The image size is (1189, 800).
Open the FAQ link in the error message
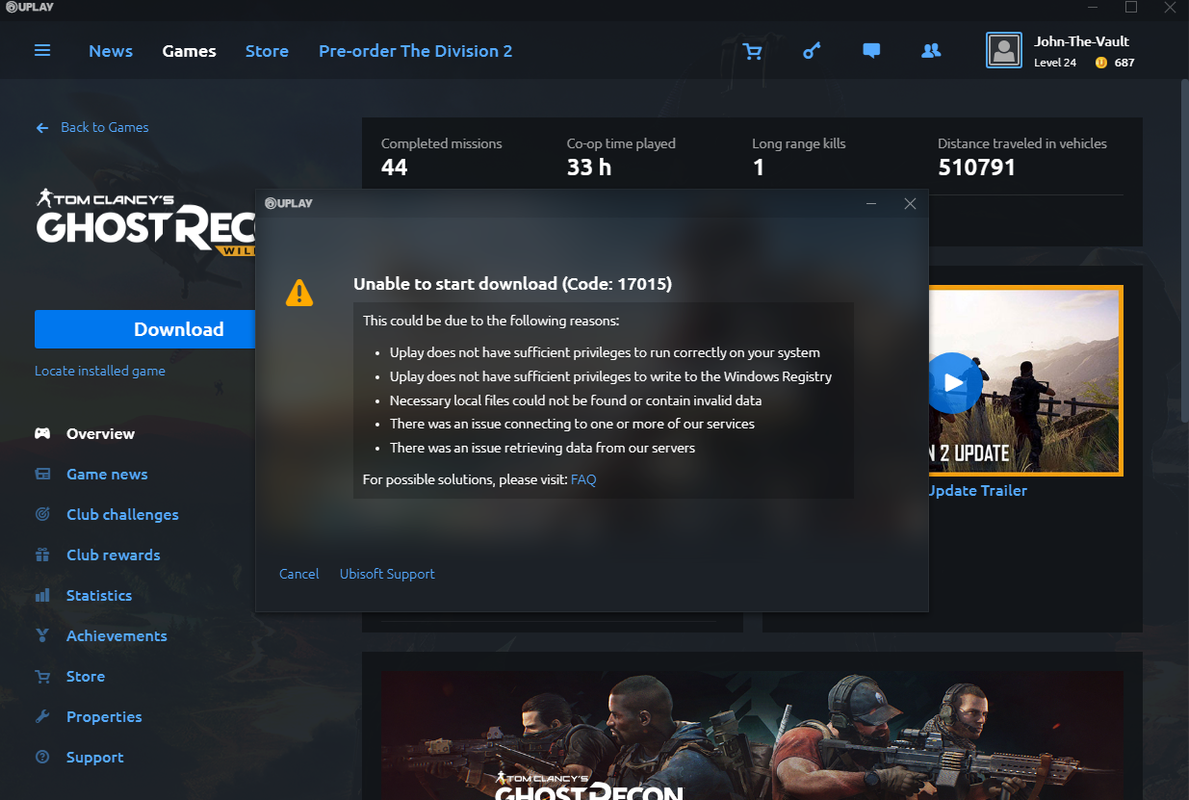coord(583,479)
